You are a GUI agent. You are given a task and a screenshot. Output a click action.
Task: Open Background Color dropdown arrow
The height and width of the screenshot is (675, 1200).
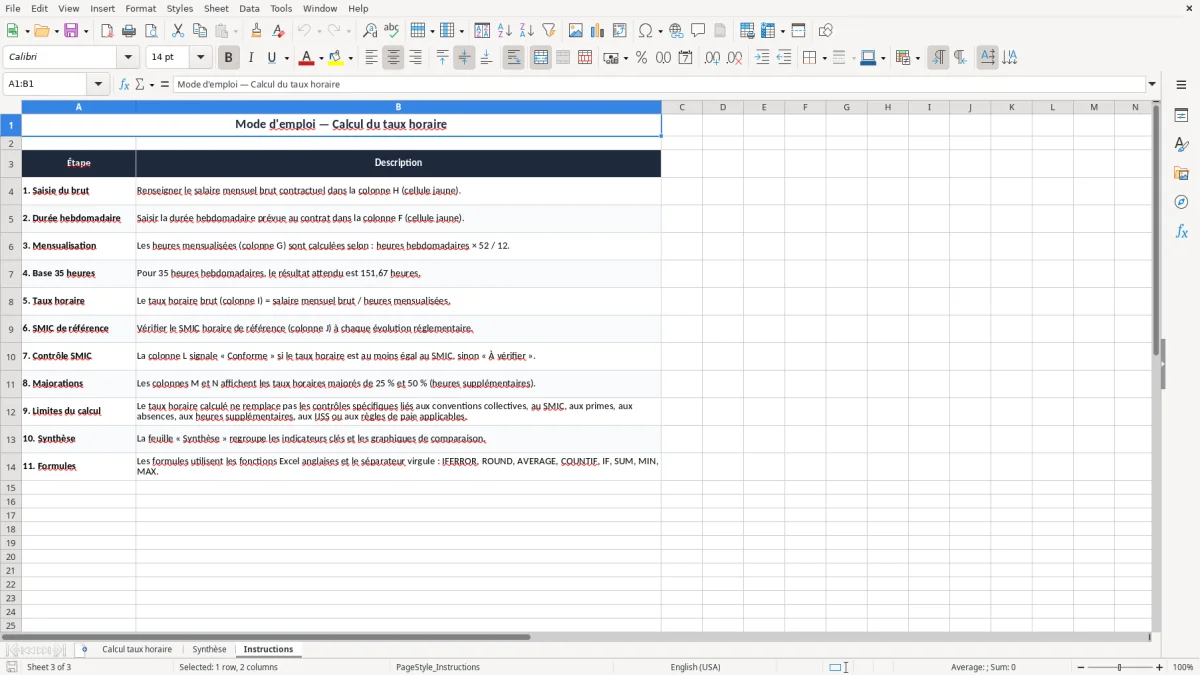[x=350, y=58]
